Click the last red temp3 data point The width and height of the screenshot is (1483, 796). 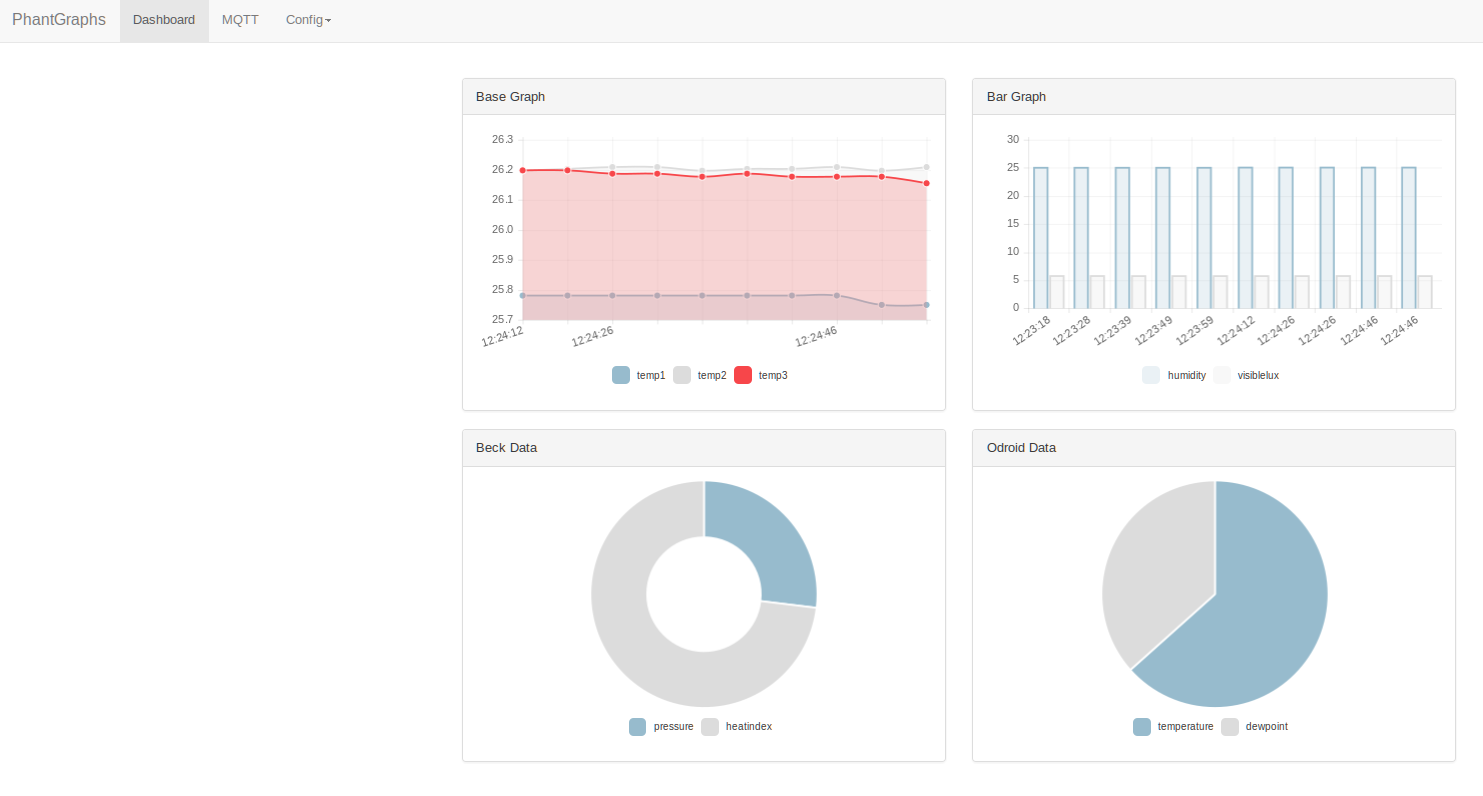click(927, 183)
